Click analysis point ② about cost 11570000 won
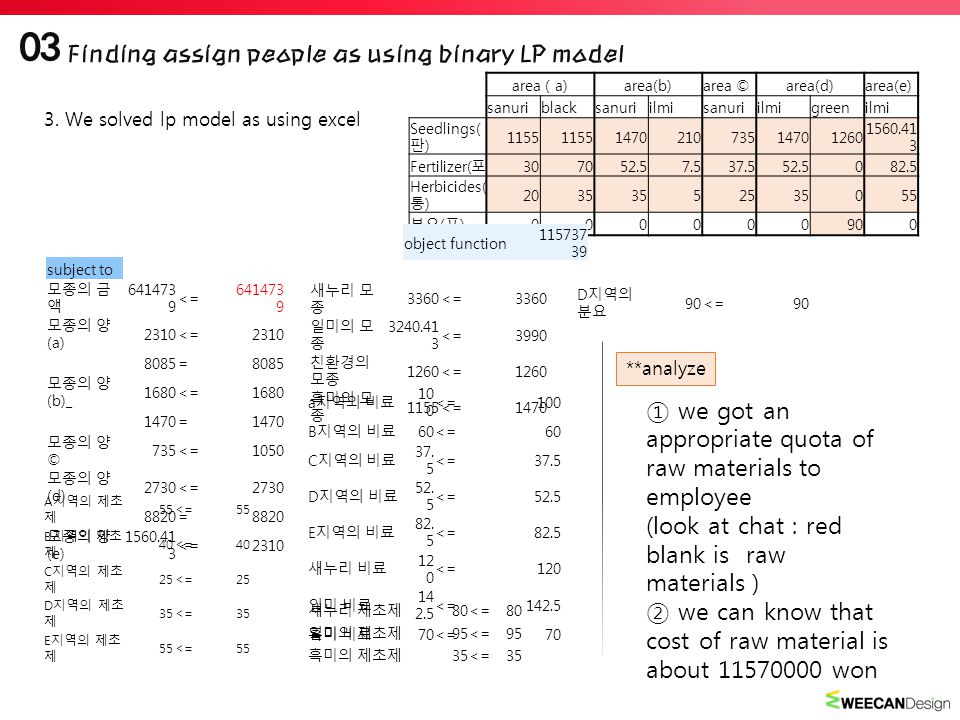Image resolution: width=960 pixels, height=720 pixels. pyautogui.click(x=767, y=641)
